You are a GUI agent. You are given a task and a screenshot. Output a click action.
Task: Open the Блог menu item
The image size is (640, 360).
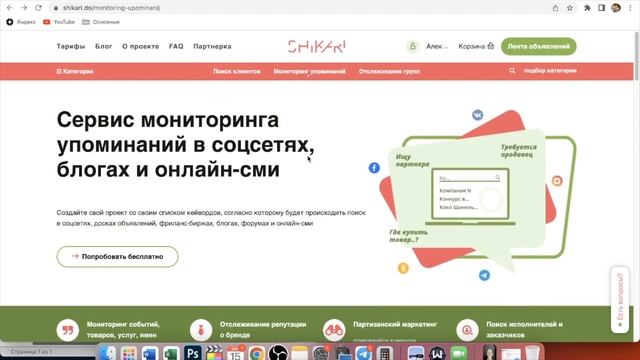point(104,46)
